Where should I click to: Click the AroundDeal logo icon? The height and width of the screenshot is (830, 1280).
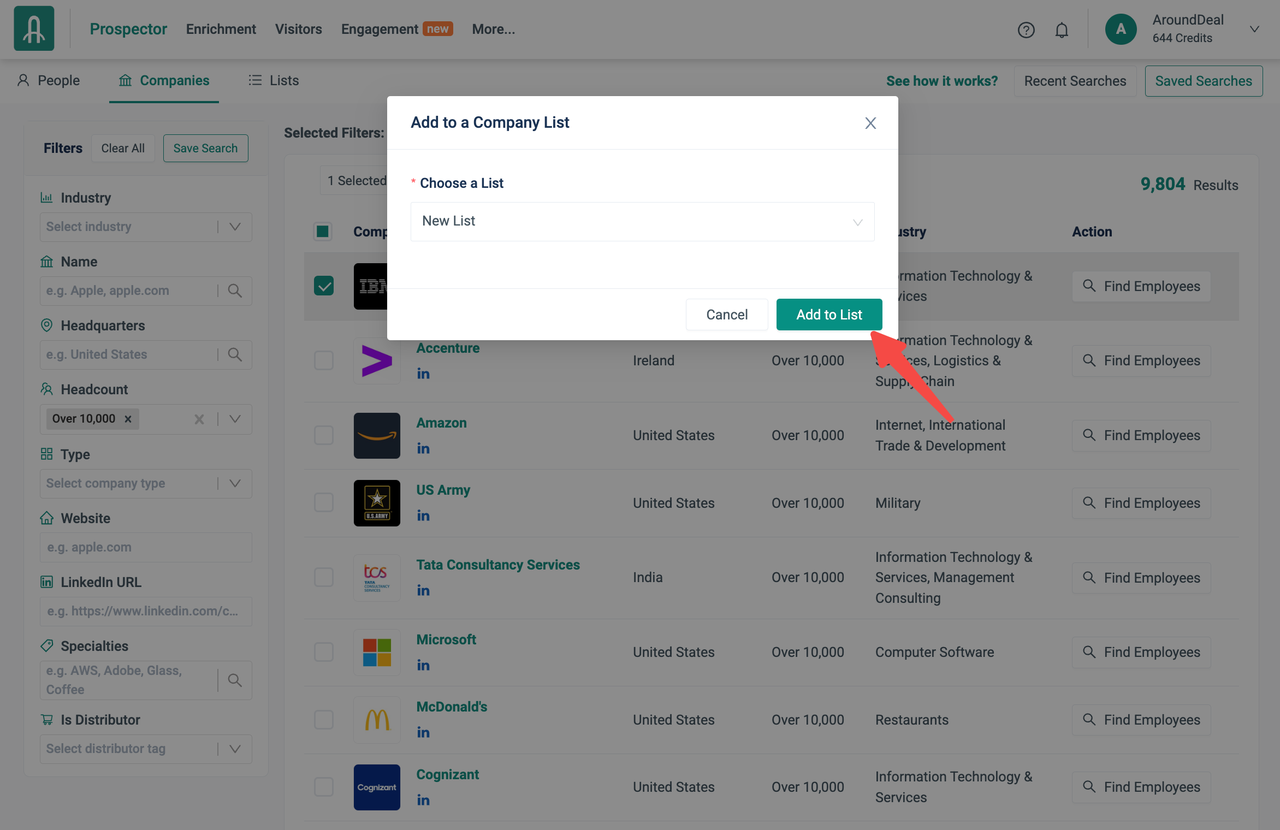34,29
